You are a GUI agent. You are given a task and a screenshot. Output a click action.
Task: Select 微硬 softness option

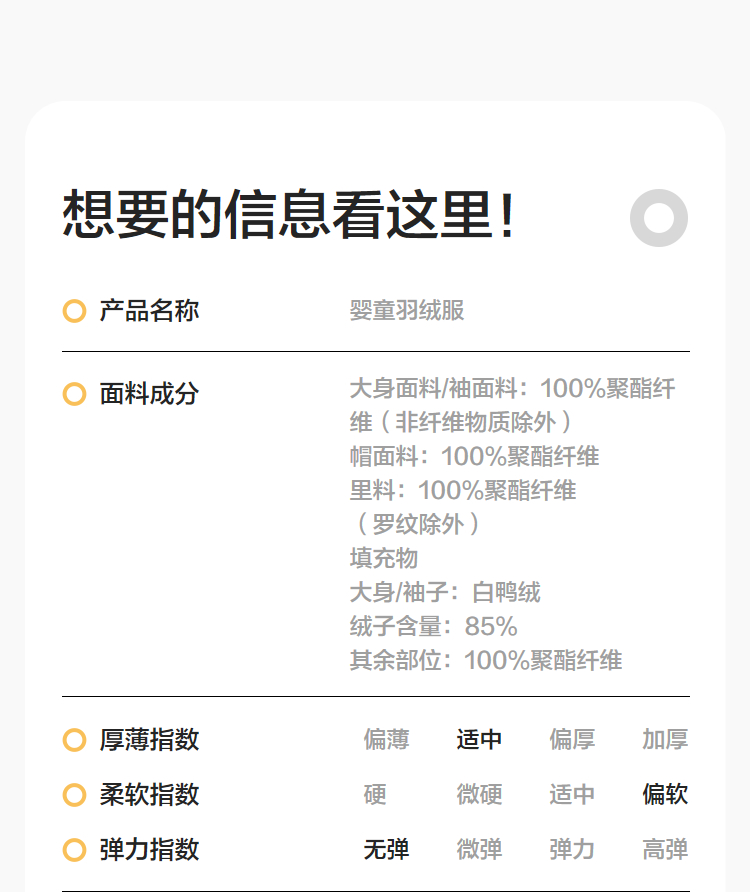479,795
